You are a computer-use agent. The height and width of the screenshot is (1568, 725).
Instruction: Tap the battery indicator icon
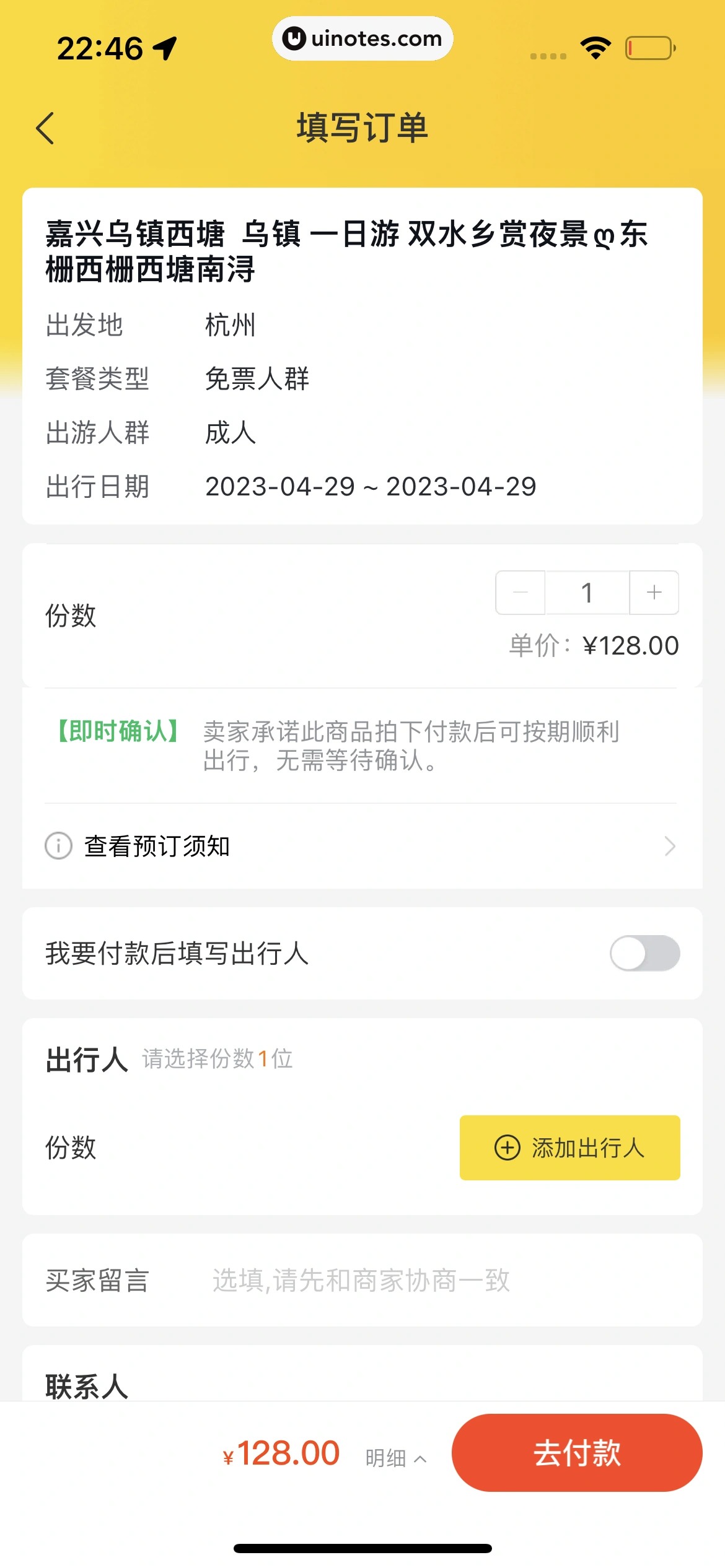point(650,48)
